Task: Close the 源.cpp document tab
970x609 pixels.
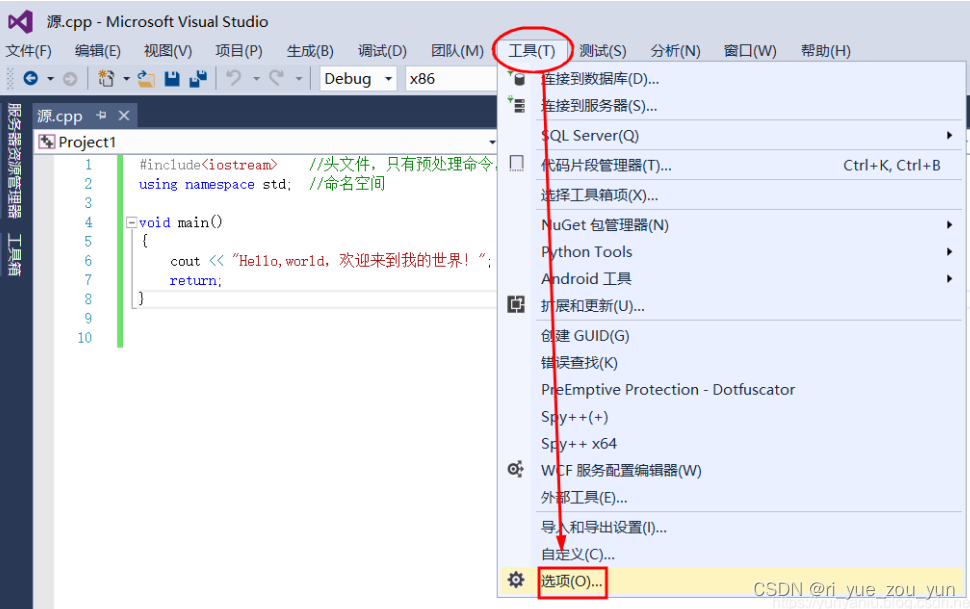Action: coord(124,115)
